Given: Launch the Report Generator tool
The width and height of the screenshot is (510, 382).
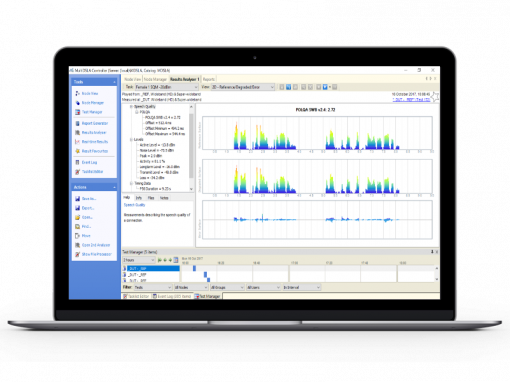Looking at the screenshot, I should click(x=92, y=123).
